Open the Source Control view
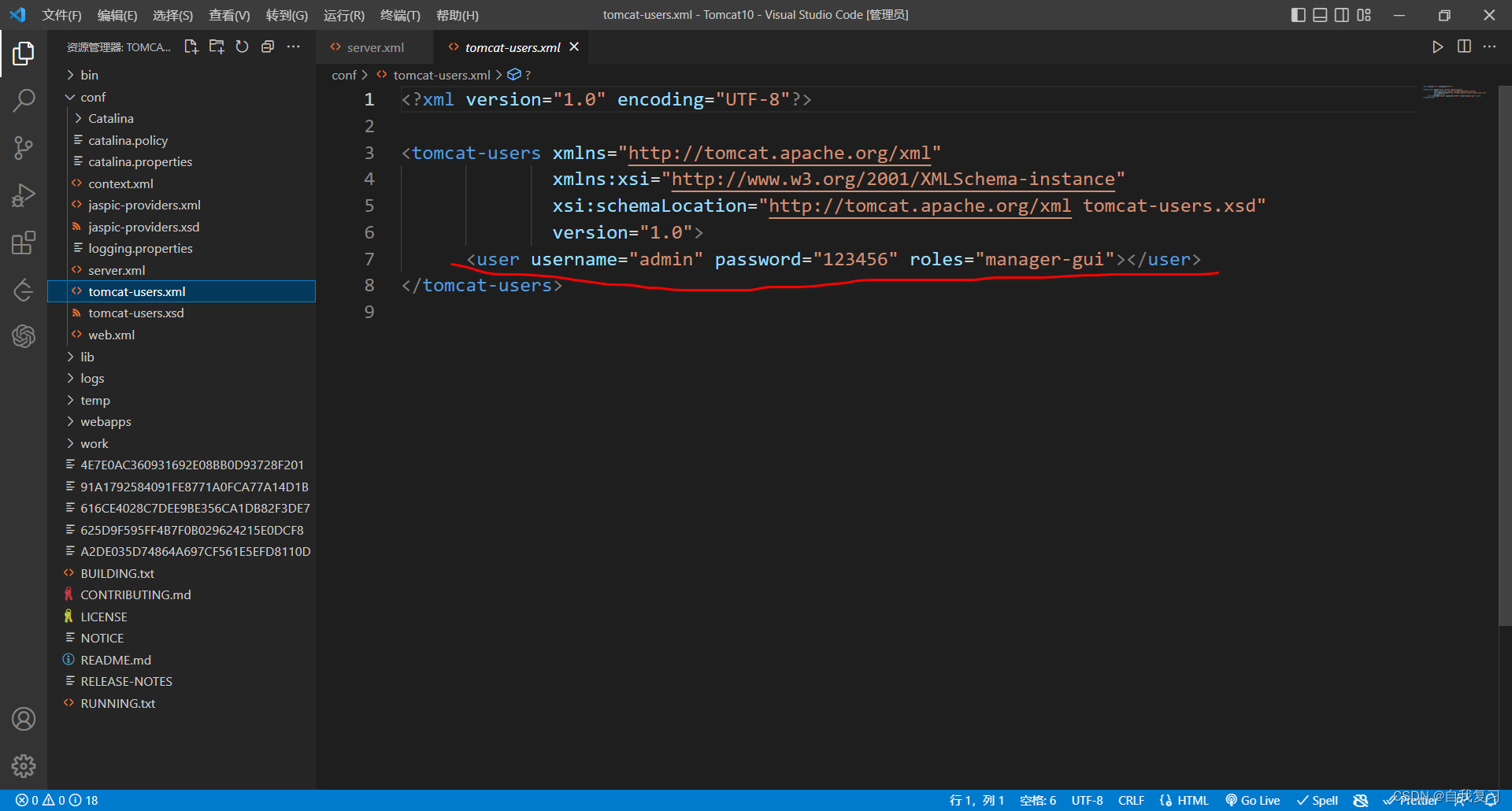1512x811 pixels. [24, 147]
